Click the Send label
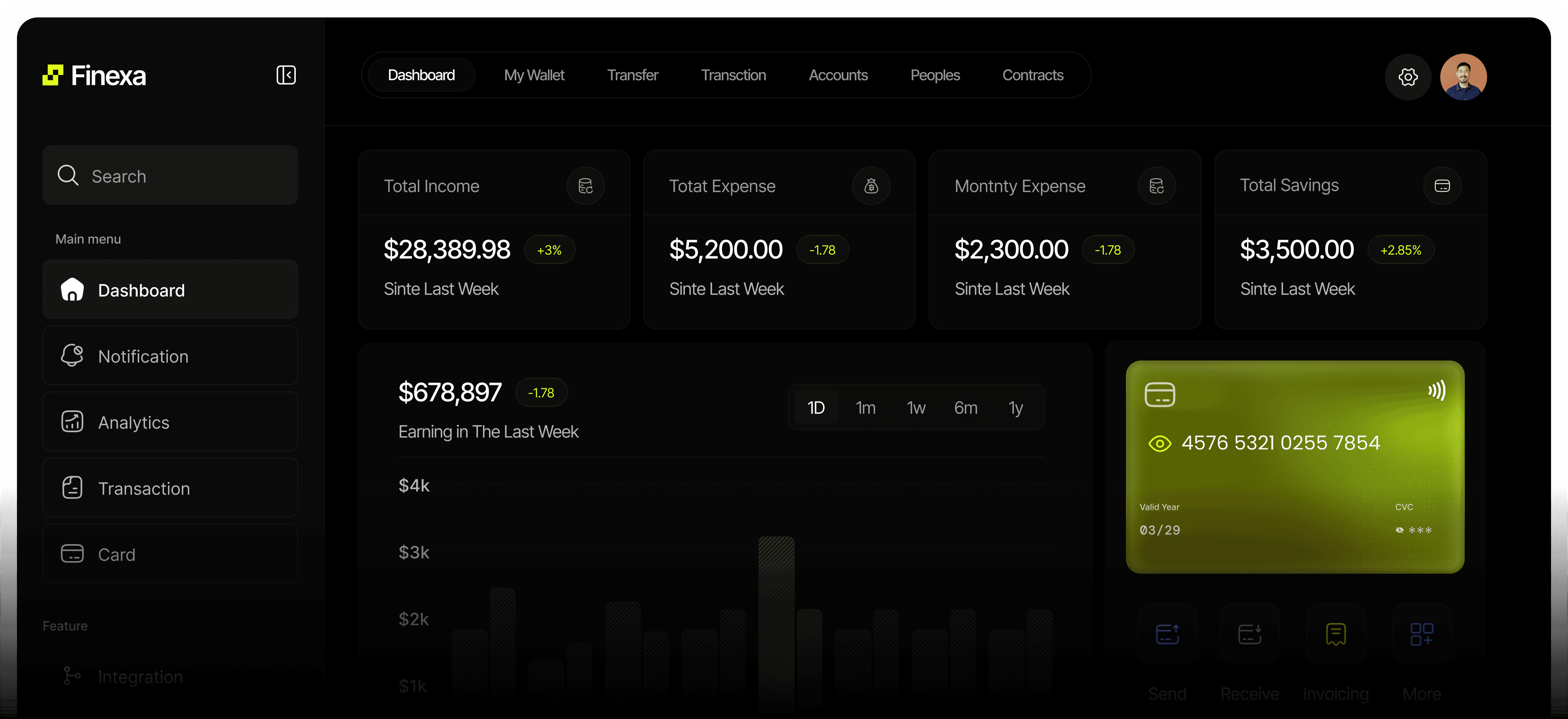The height and width of the screenshot is (719, 1568). click(1167, 694)
